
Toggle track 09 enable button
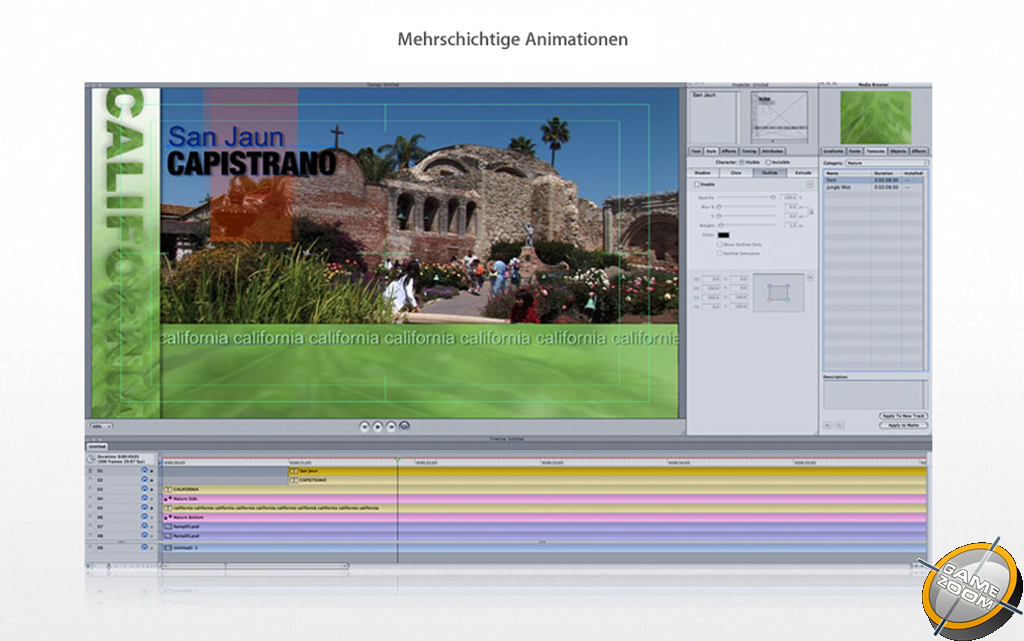coord(144,547)
